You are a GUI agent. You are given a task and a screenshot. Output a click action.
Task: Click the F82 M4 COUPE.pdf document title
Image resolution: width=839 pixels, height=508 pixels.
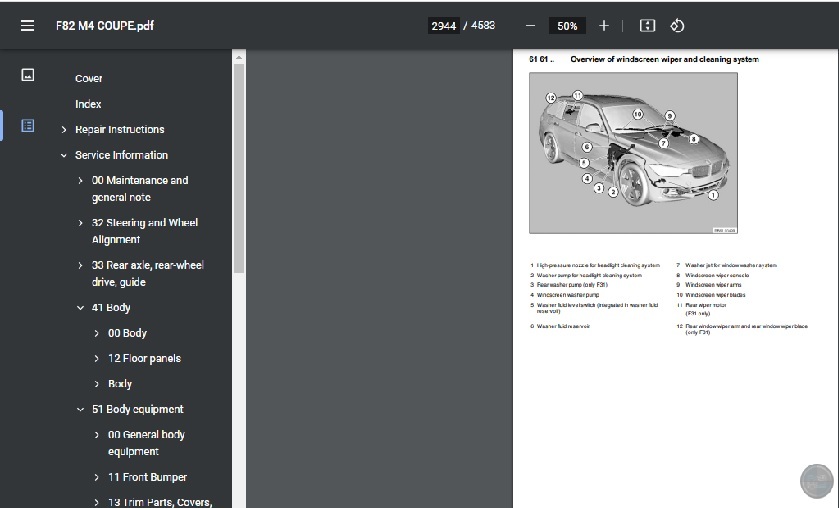(105, 26)
